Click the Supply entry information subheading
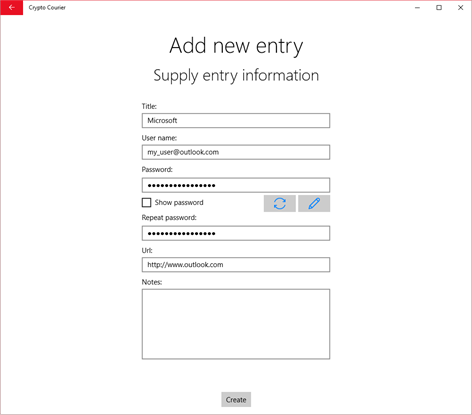This screenshot has height=415, width=472. (x=236, y=76)
